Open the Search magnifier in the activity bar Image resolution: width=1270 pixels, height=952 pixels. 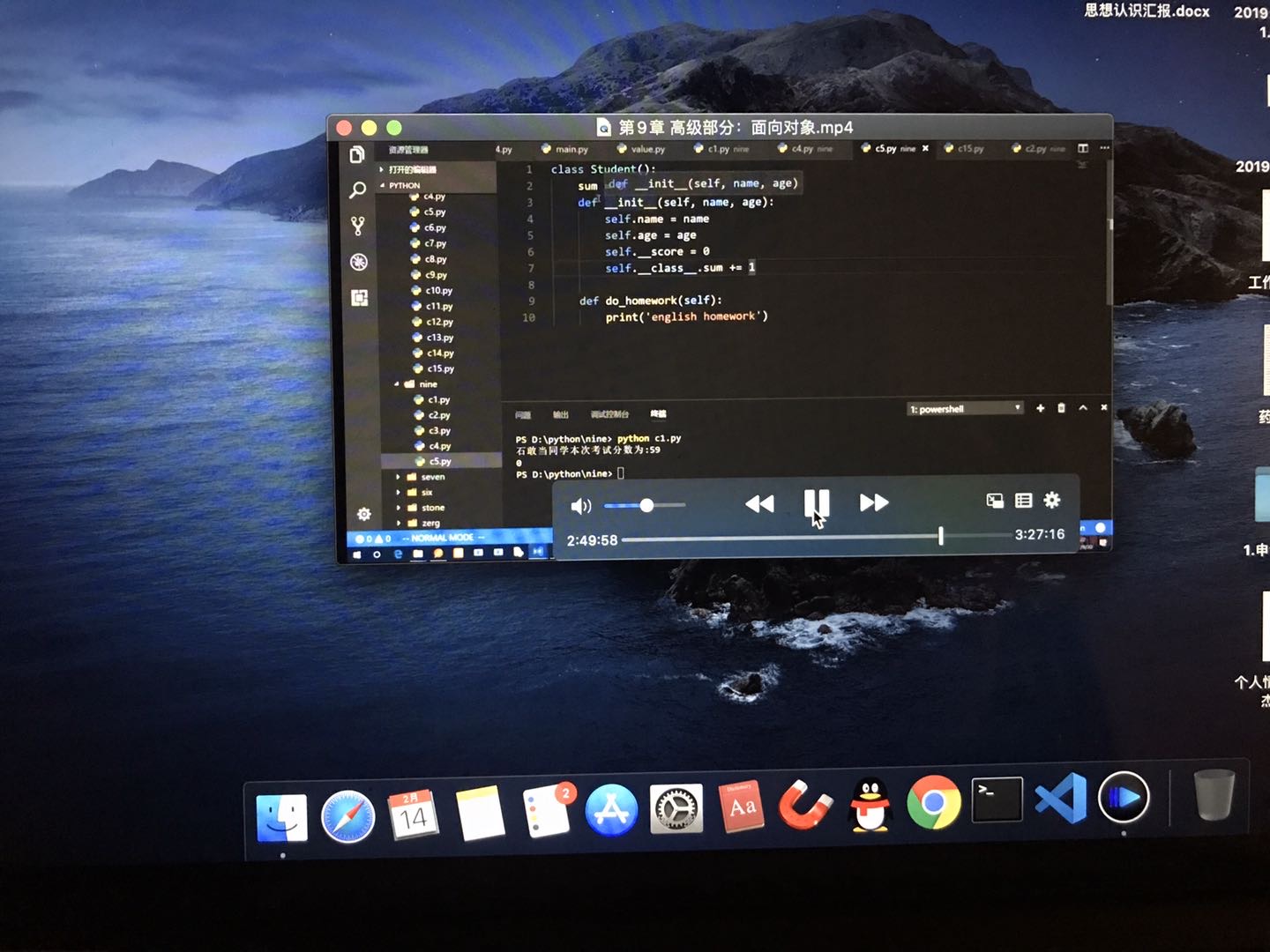coord(357,190)
